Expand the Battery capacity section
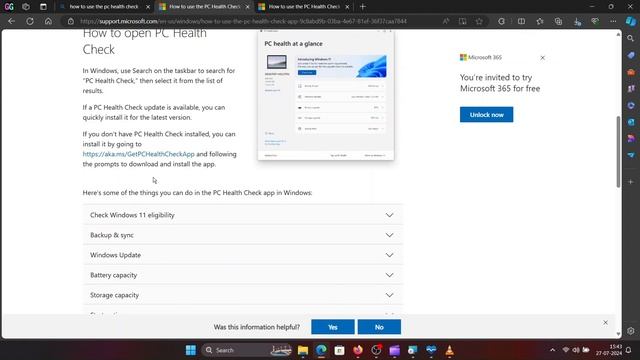The image size is (640, 360). coord(243,275)
